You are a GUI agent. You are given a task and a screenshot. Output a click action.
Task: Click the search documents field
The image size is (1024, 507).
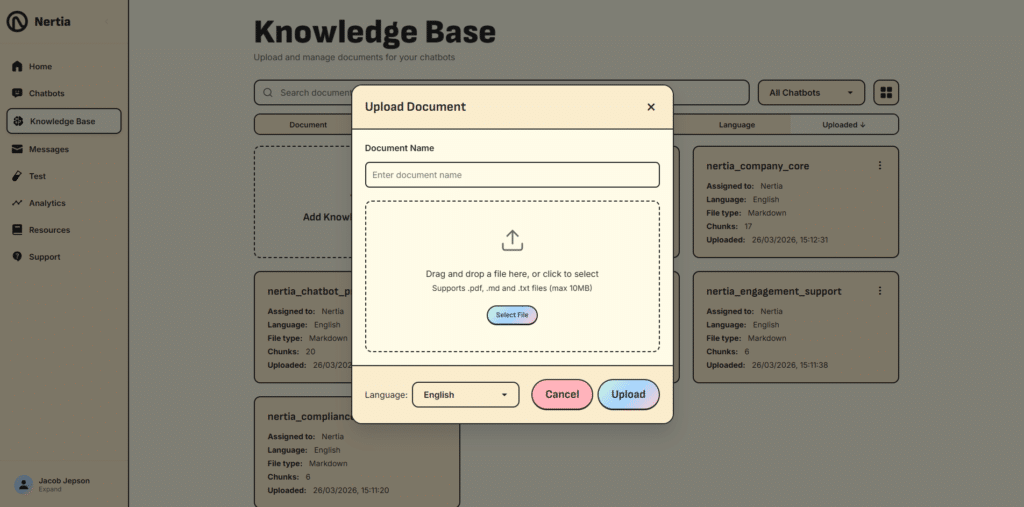[502, 93]
